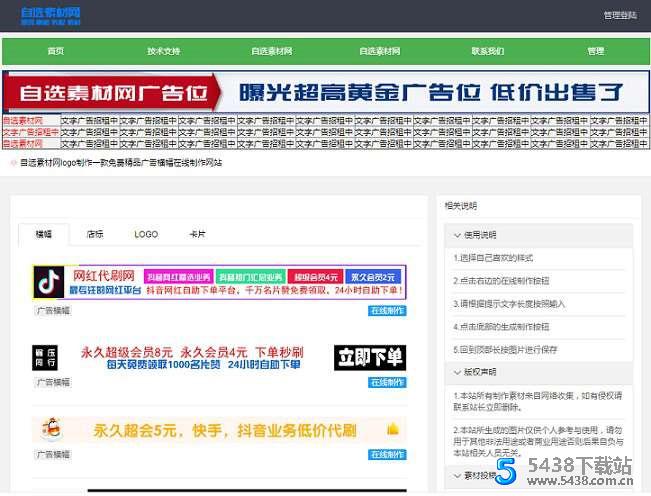Click the small icon before the breadcrumb text
651x496 pixels.
tap(14, 163)
